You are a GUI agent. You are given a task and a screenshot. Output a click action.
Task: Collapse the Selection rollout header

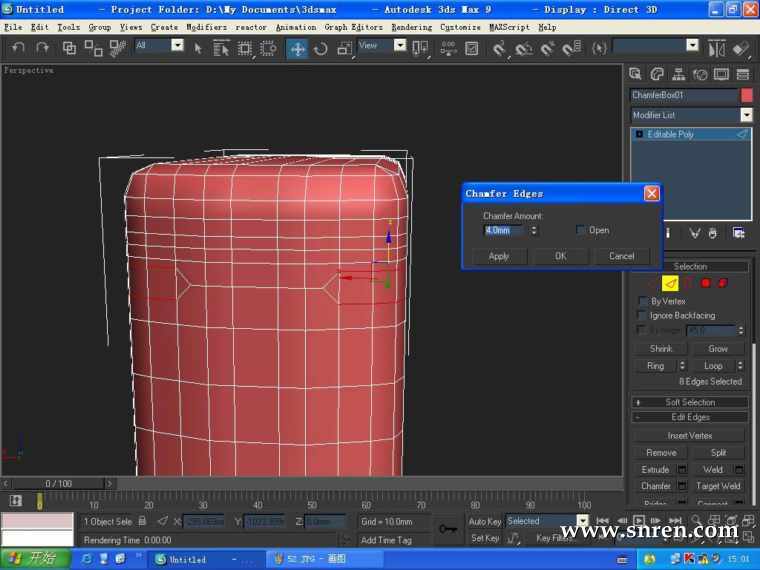[x=690, y=267]
